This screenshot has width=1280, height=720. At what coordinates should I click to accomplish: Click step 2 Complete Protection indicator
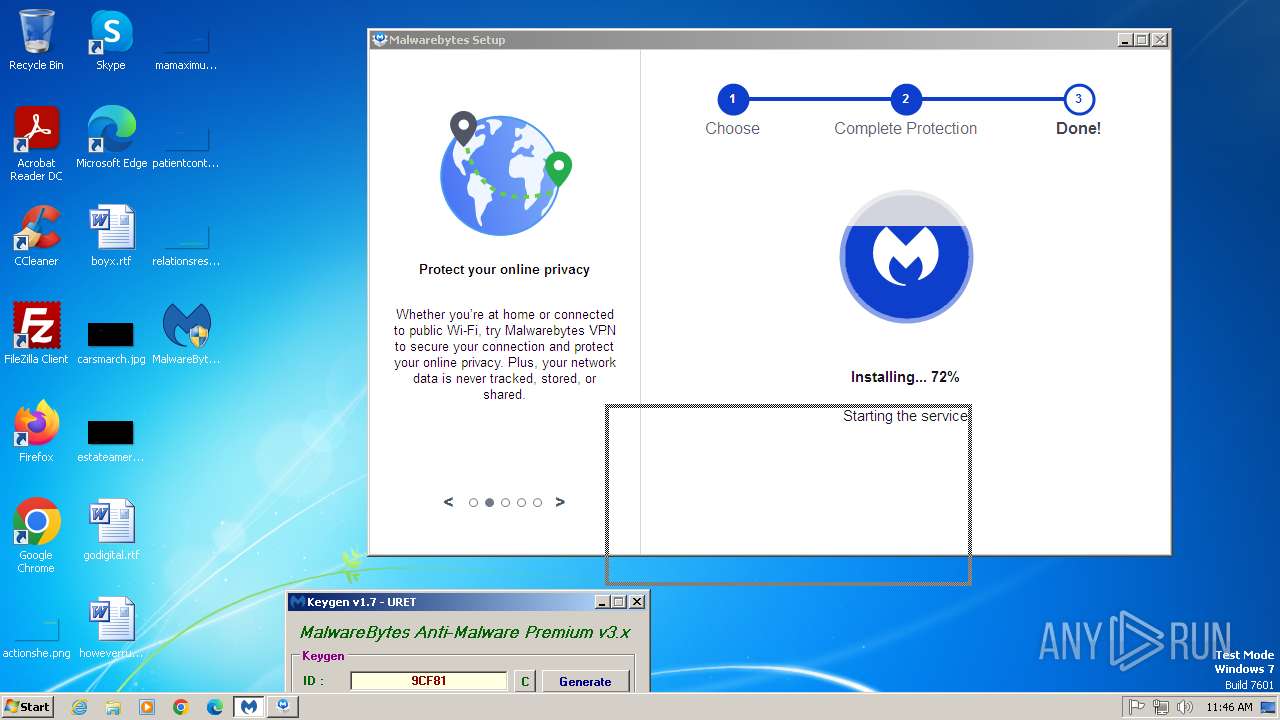point(906,99)
